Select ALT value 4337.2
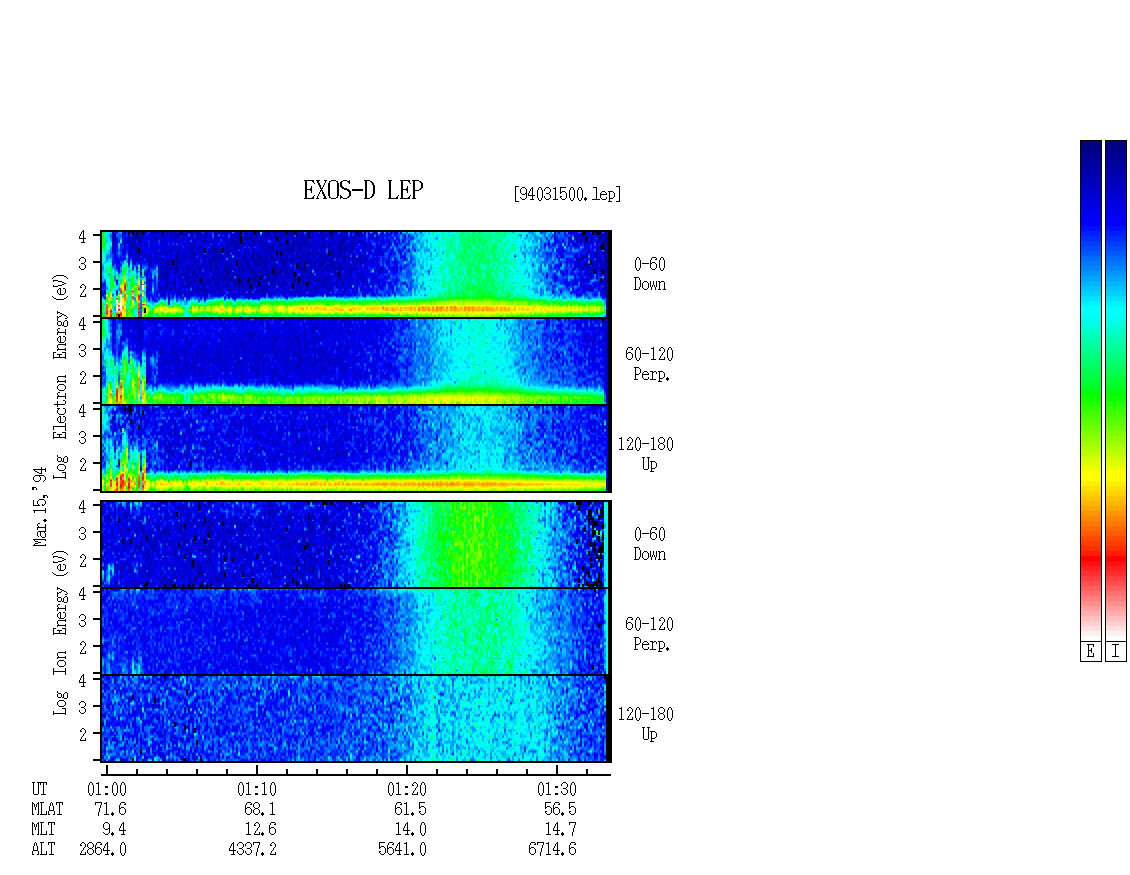Viewport: 1130px width, 875px height. point(252,850)
